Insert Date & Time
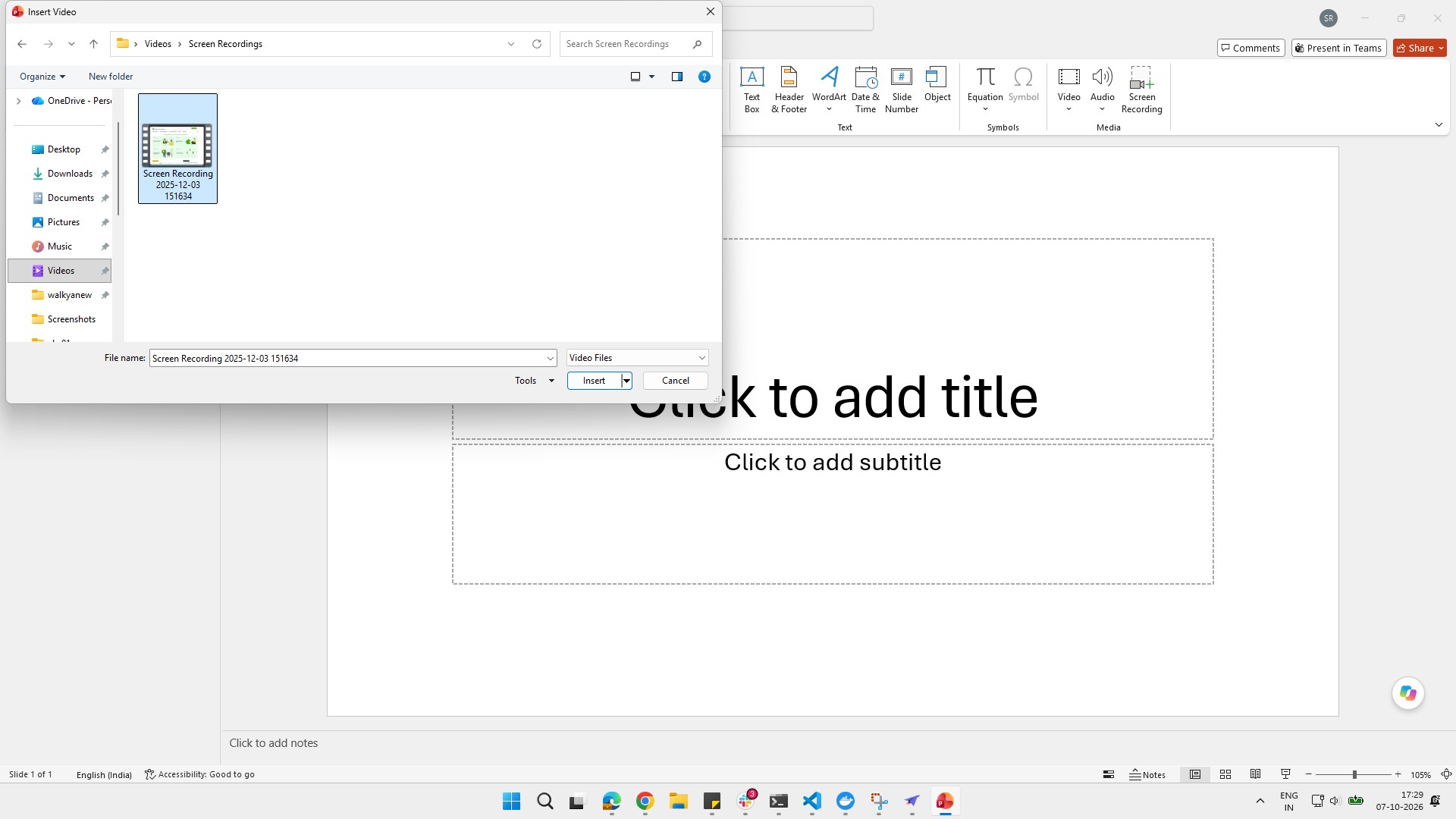 865,89
